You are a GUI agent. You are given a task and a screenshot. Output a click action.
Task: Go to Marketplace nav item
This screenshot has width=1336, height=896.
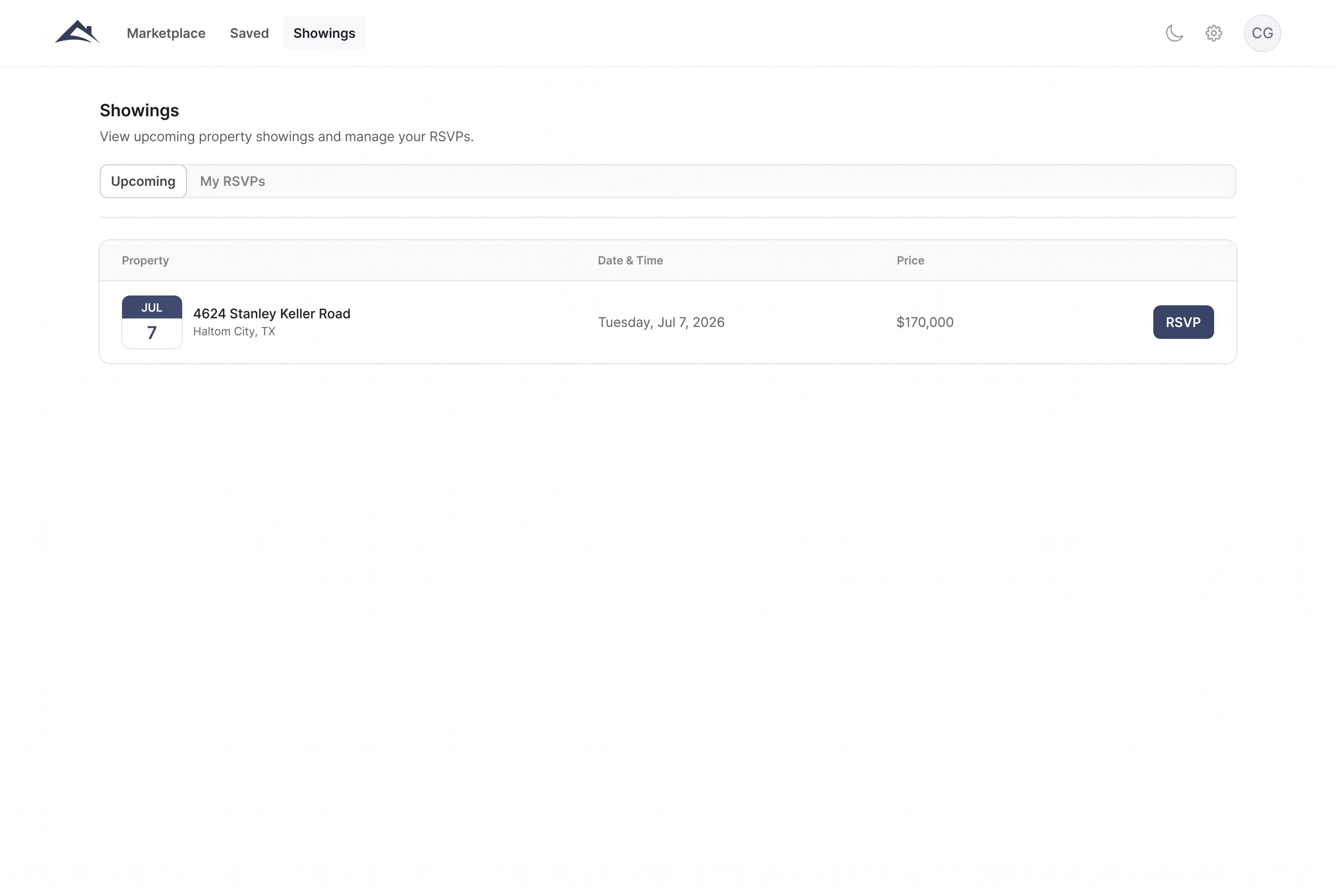[166, 33]
